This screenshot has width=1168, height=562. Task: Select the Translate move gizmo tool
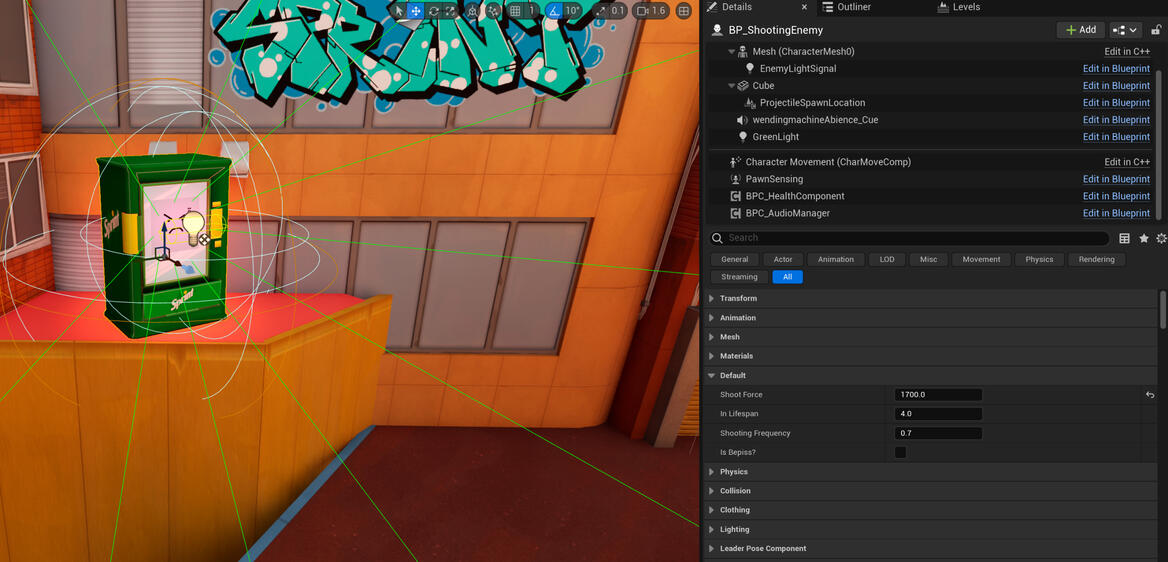coord(416,10)
